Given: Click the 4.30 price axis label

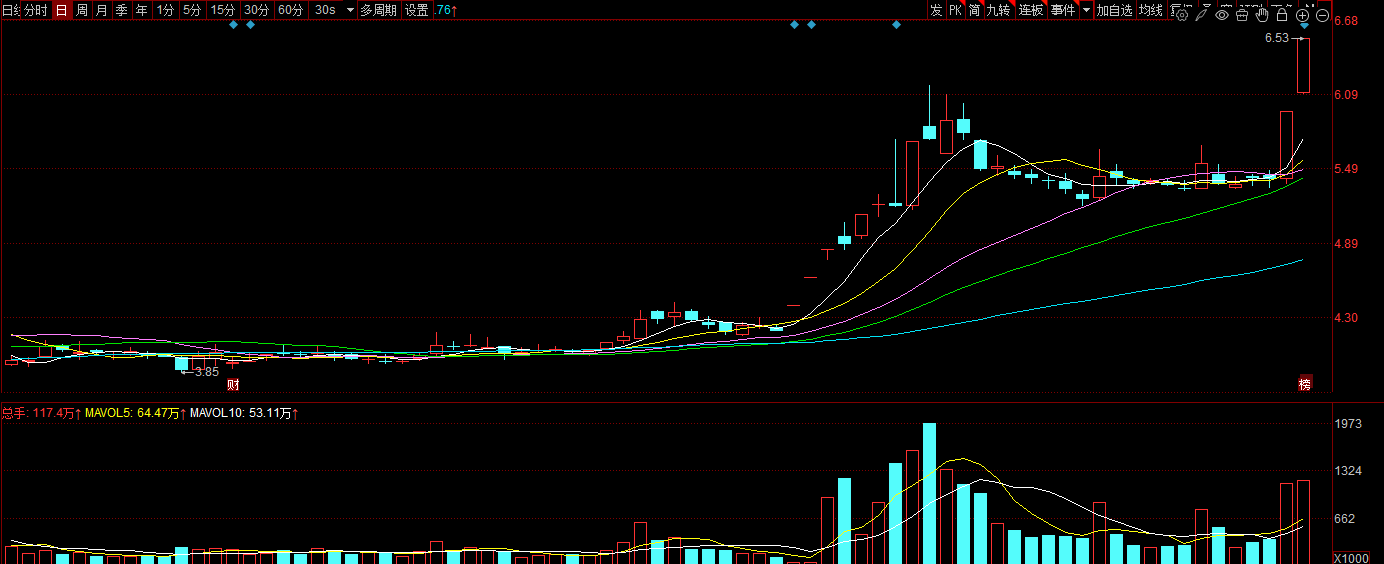Looking at the screenshot, I should (x=1345, y=318).
